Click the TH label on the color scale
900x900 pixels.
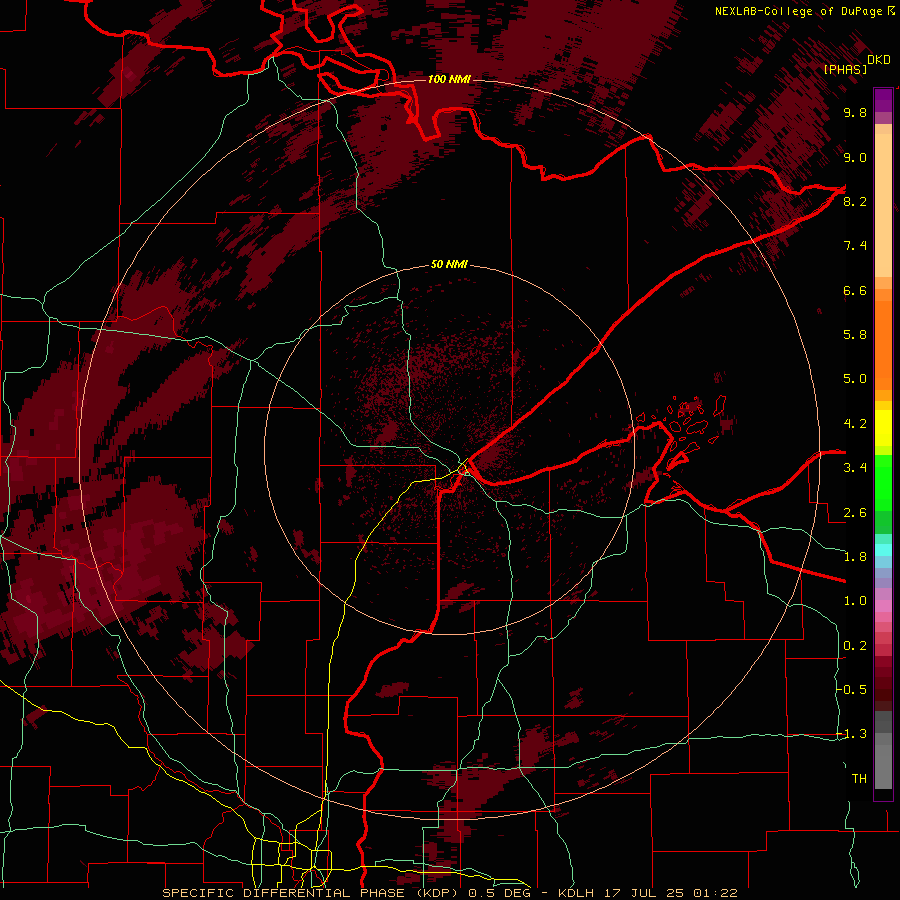tap(859, 779)
